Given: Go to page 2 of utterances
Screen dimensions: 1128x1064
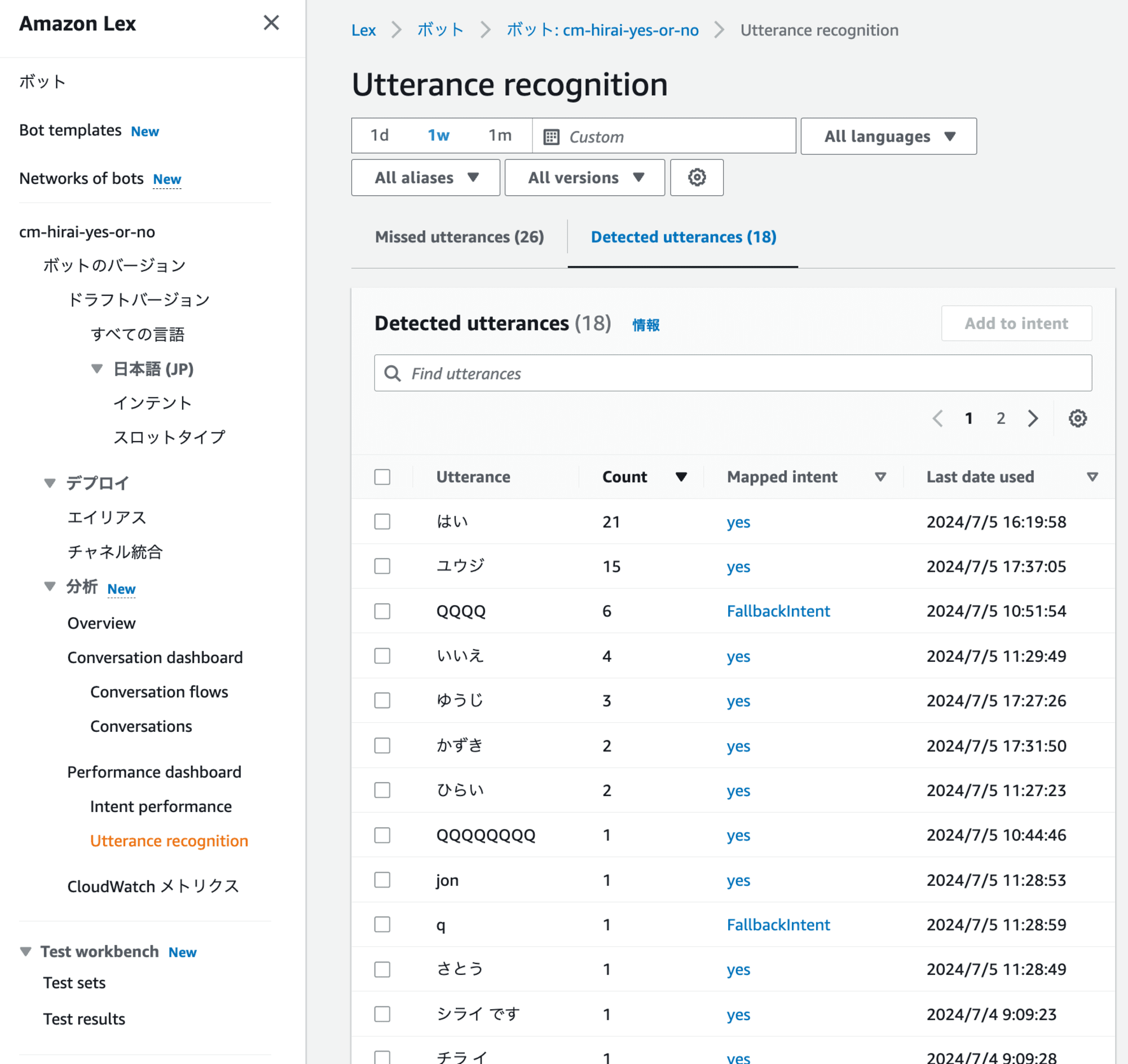Looking at the screenshot, I should click(x=1001, y=418).
